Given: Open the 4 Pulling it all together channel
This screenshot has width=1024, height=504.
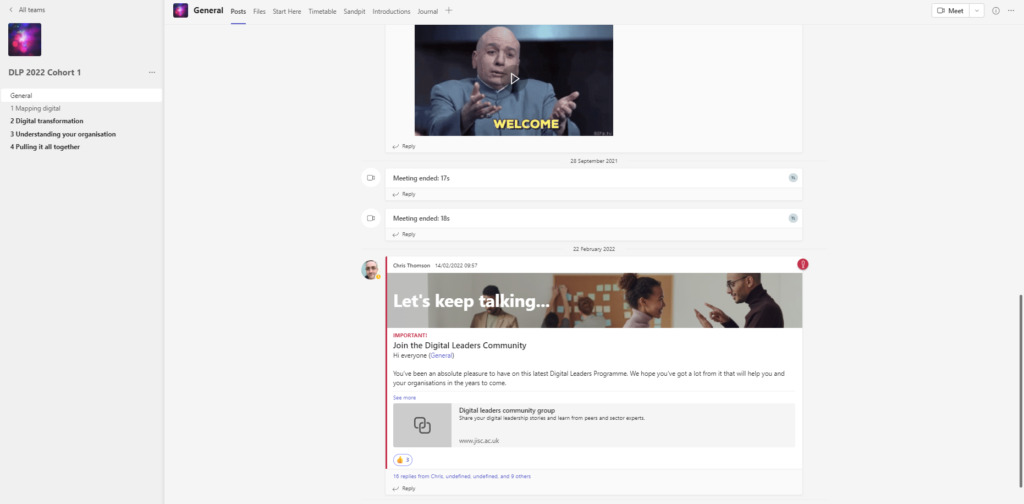Looking at the screenshot, I should pos(45,147).
